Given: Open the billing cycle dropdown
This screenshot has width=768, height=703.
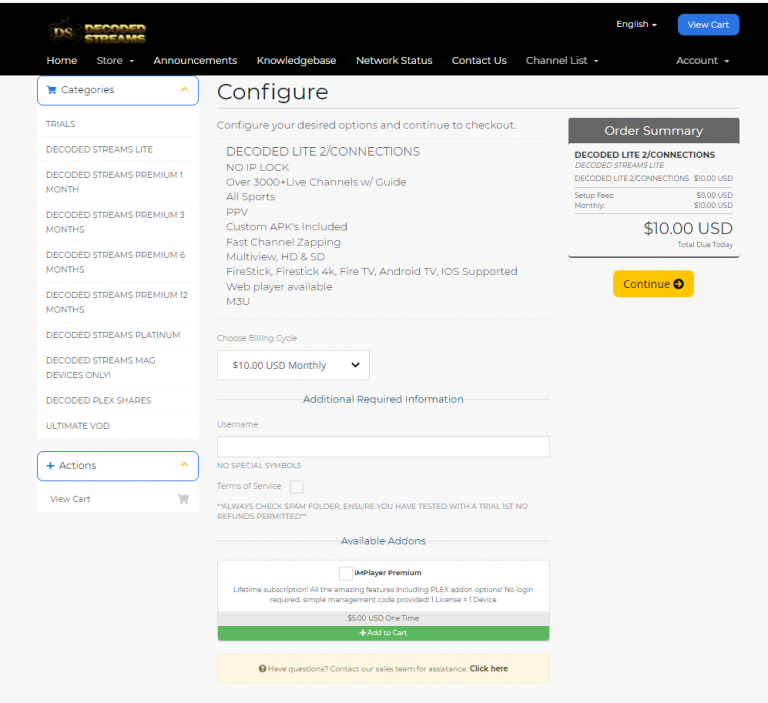Looking at the screenshot, I should (293, 365).
